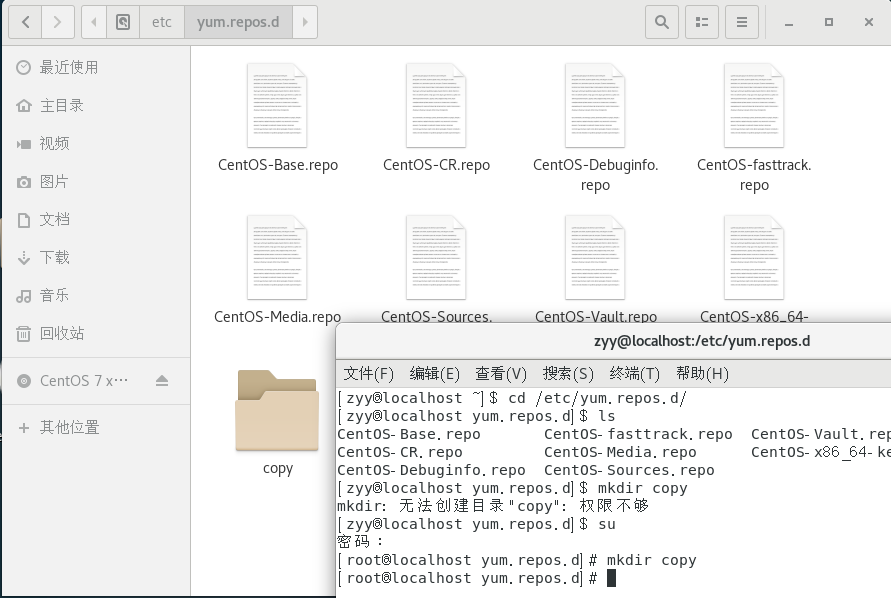Click the path bar left scroll arrow

[x=94, y=22]
